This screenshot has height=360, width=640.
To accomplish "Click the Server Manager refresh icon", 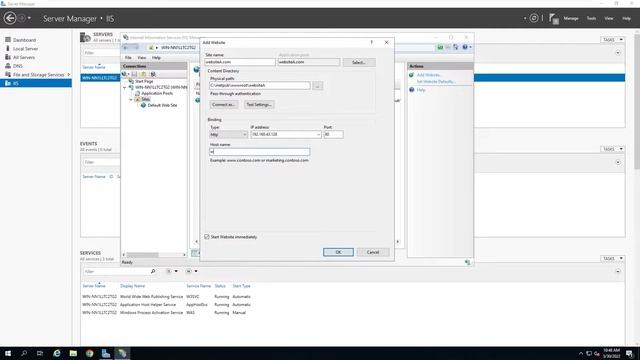I will (533, 18).
